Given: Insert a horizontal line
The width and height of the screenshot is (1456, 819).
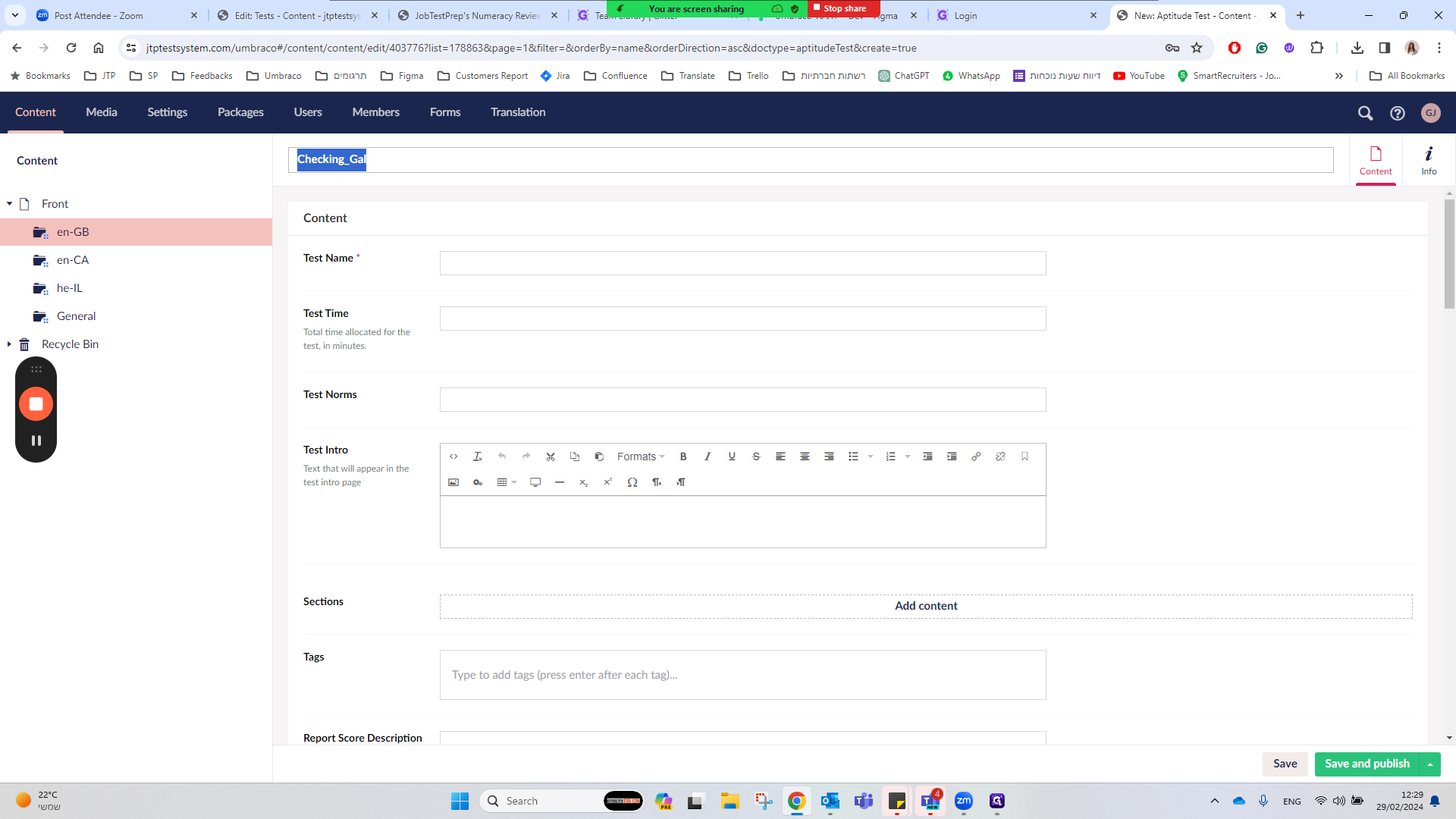Looking at the screenshot, I should 560,482.
